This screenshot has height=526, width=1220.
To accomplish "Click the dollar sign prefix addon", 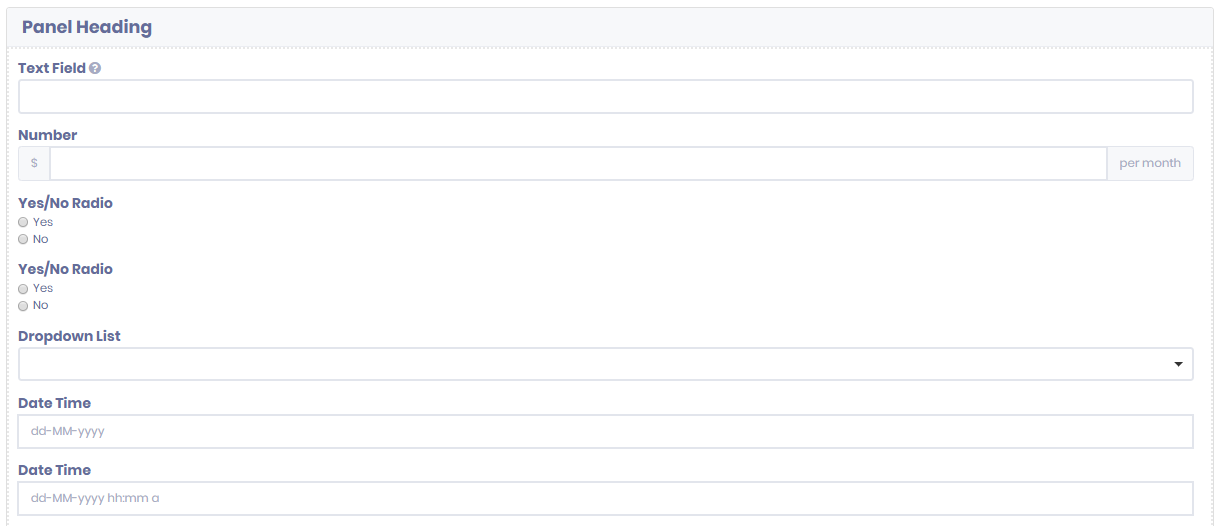I will pyautogui.click(x=34, y=164).
